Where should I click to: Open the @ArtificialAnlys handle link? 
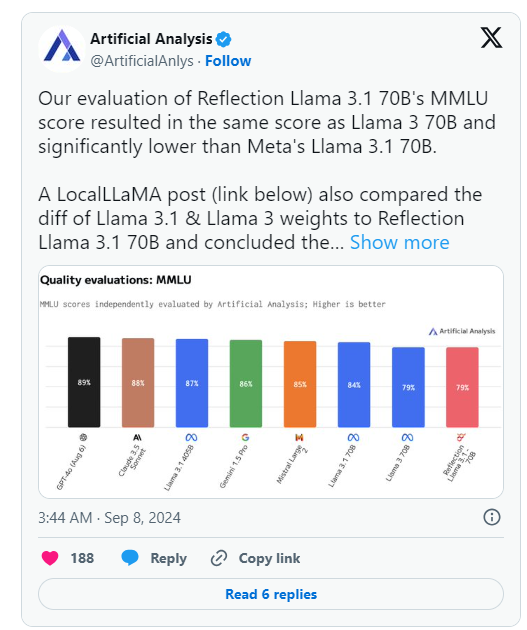[x=142, y=61]
